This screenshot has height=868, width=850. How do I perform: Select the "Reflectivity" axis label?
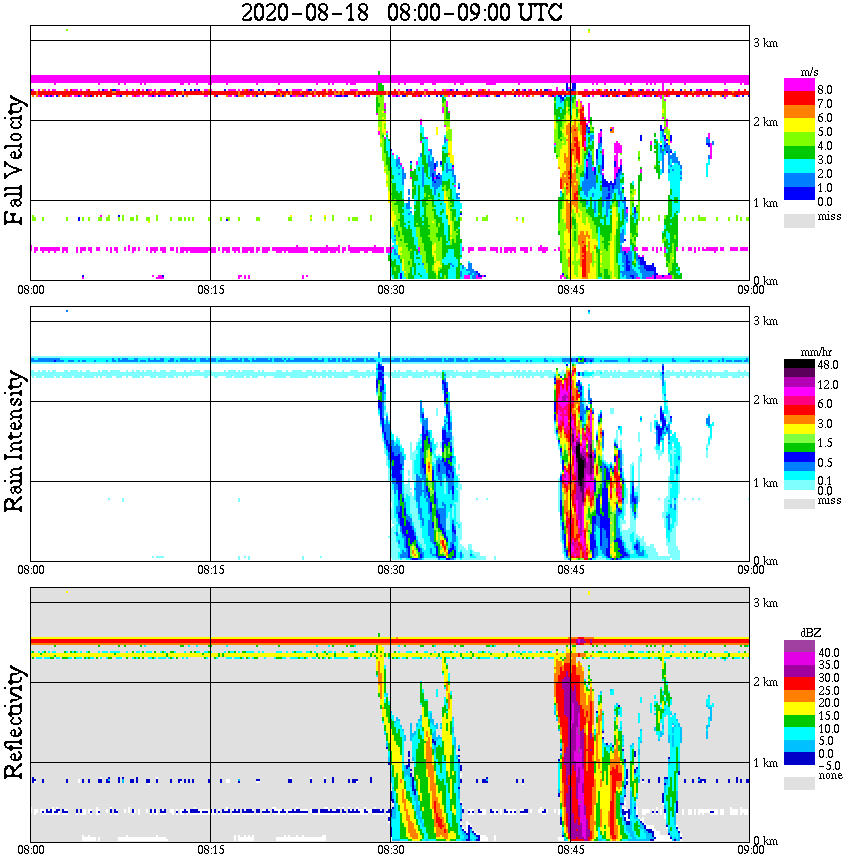[14, 722]
